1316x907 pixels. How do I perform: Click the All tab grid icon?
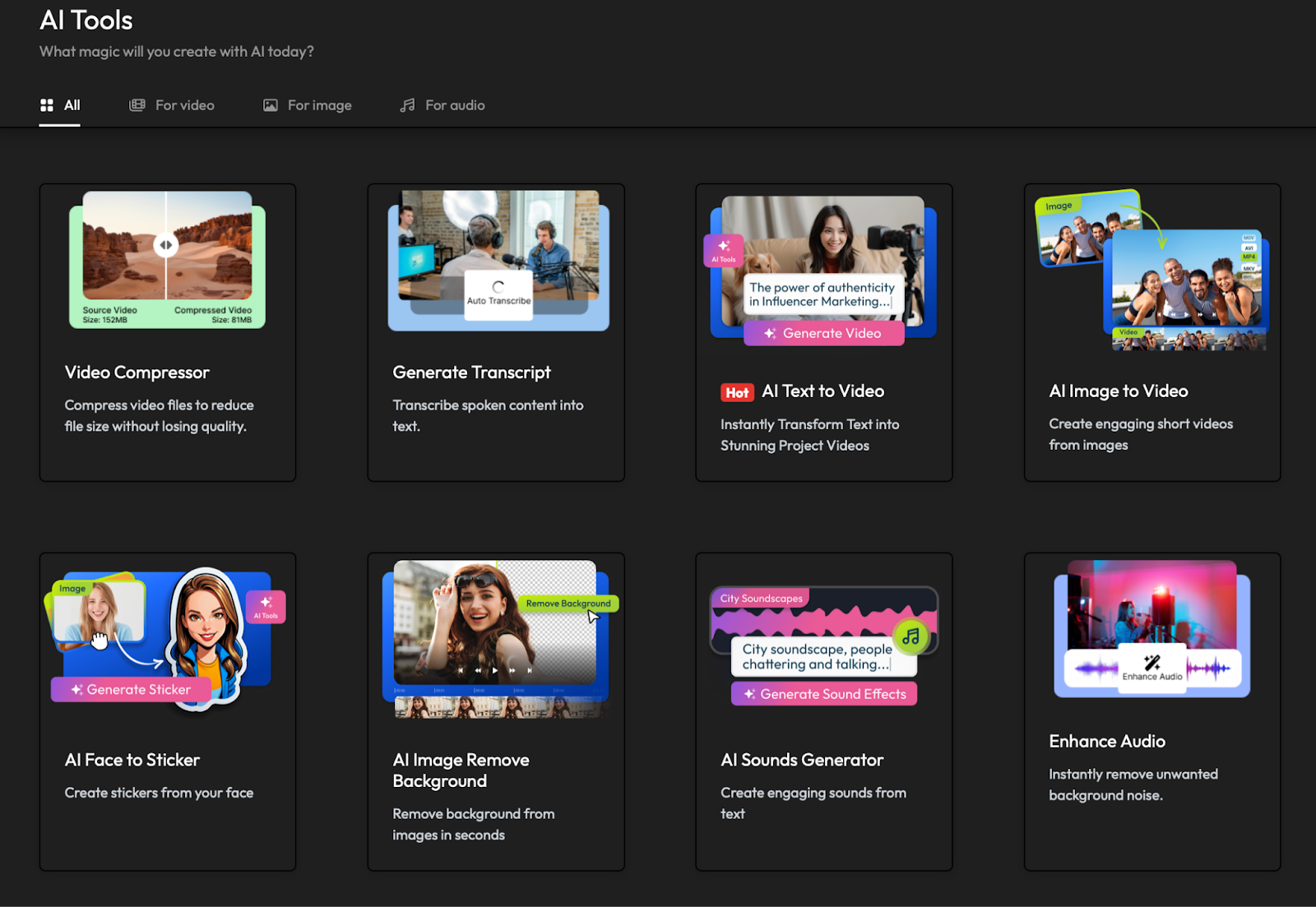pyautogui.click(x=47, y=105)
